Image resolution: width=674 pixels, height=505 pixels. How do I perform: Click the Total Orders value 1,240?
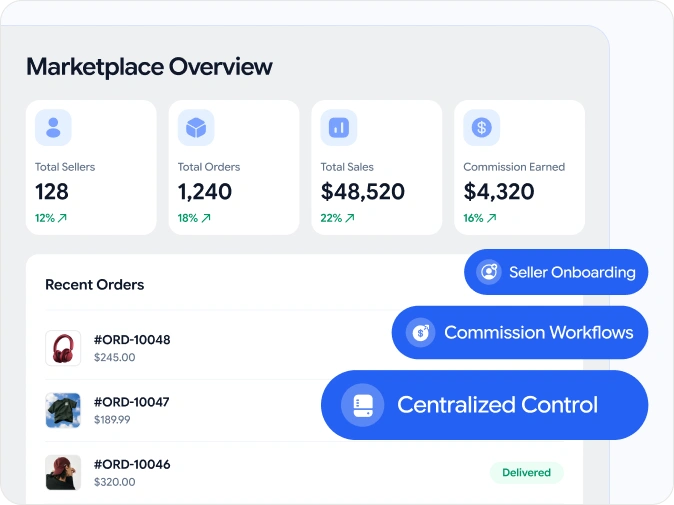205,192
